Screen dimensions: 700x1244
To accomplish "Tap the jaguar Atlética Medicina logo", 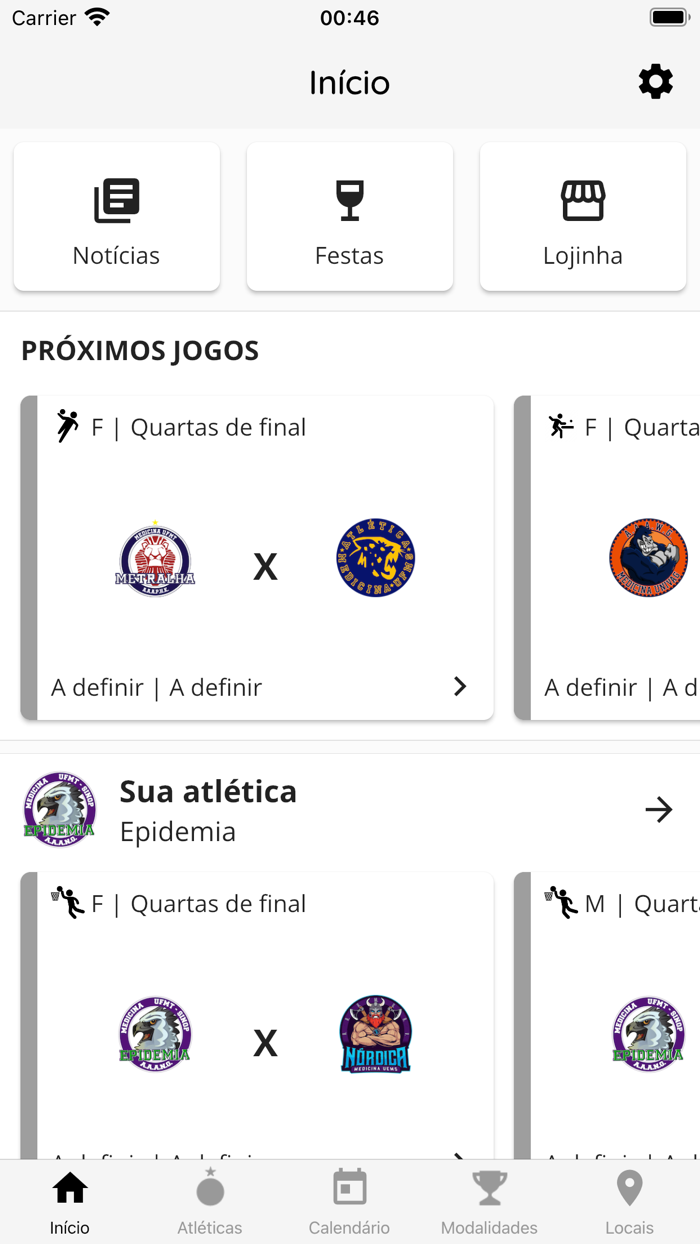I will pos(375,558).
